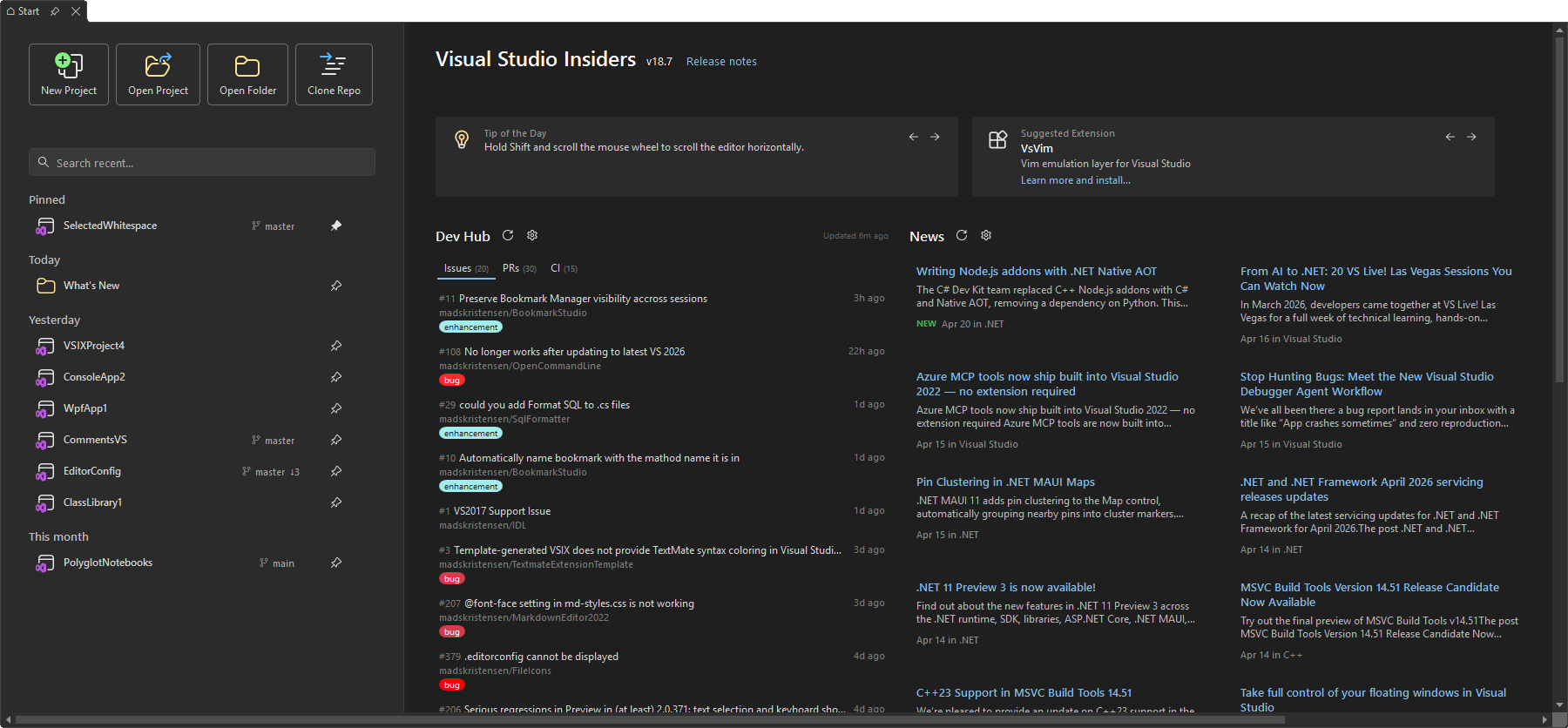Switch to the Issues tab
Image resolution: width=1568 pixels, height=728 pixels.
[x=466, y=268]
